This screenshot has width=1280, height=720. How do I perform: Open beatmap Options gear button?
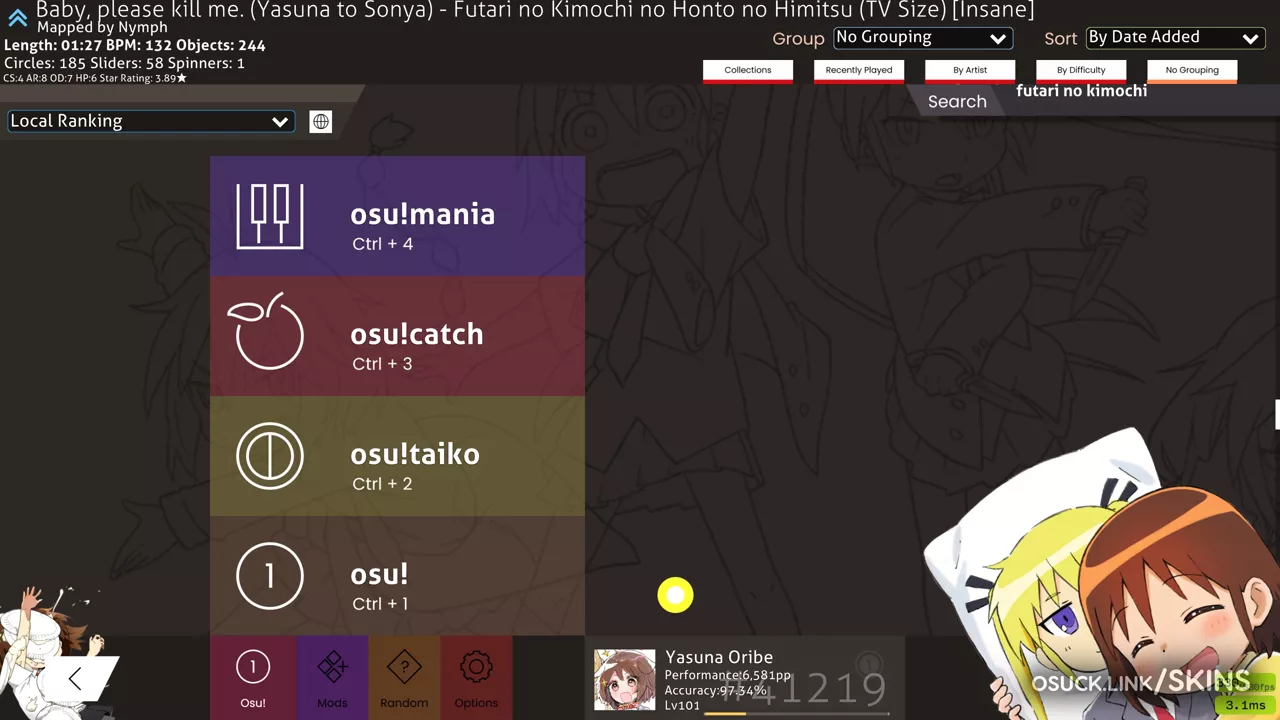click(x=476, y=678)
